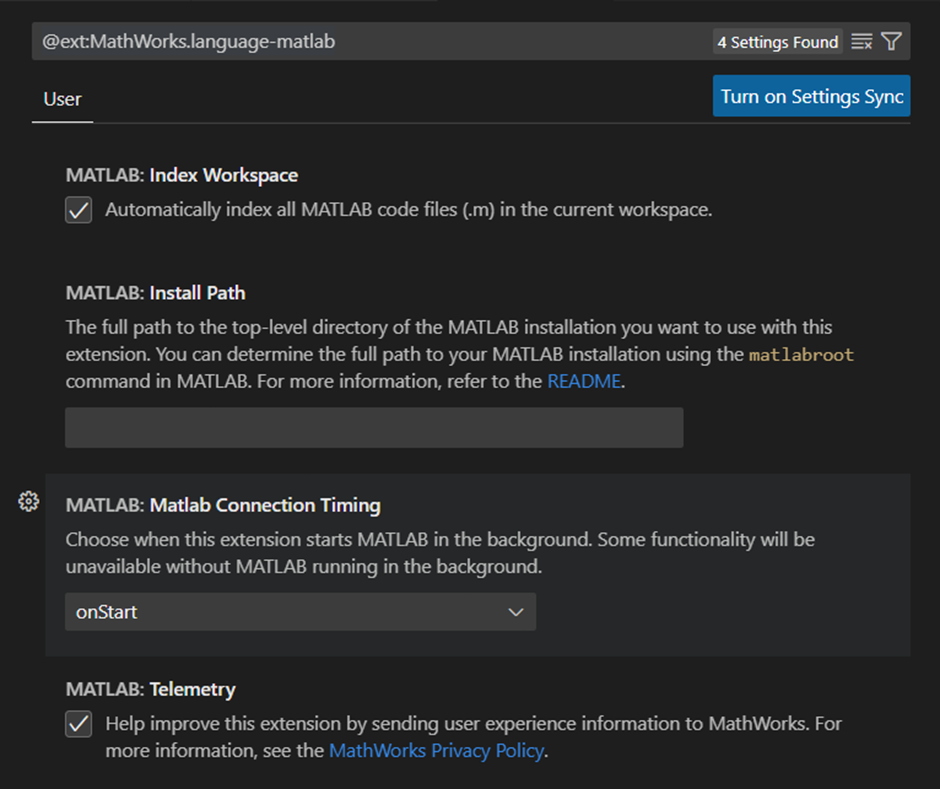The width and height of the screenshot is (940, 789).
Task: Open the settings filter funnel menu
Action: point(891,42)
